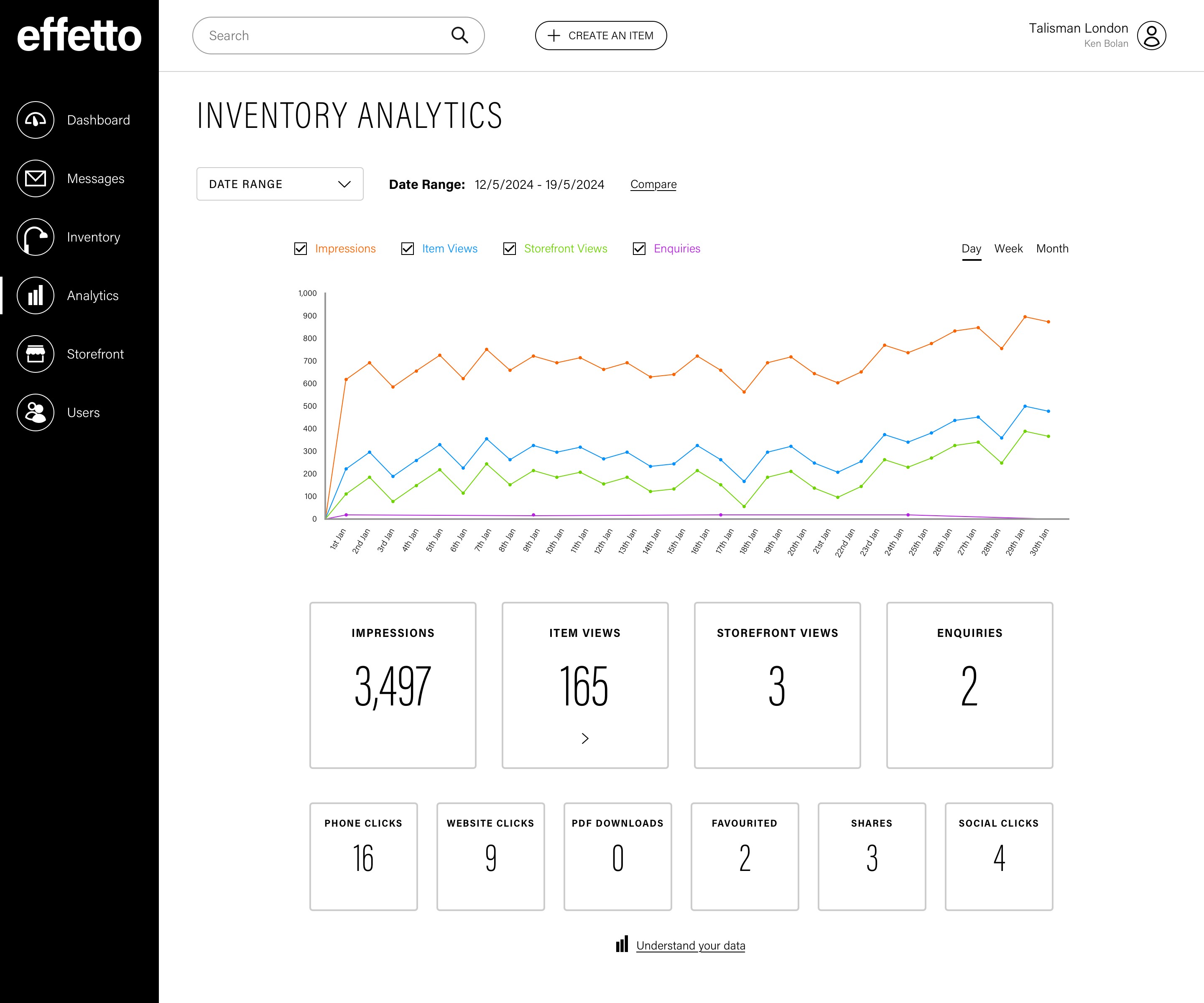Viewport: 1204px width, 1003px height.
Task: Click the bar chart icon beside Understand your data
Action: (x=622, y=944)
